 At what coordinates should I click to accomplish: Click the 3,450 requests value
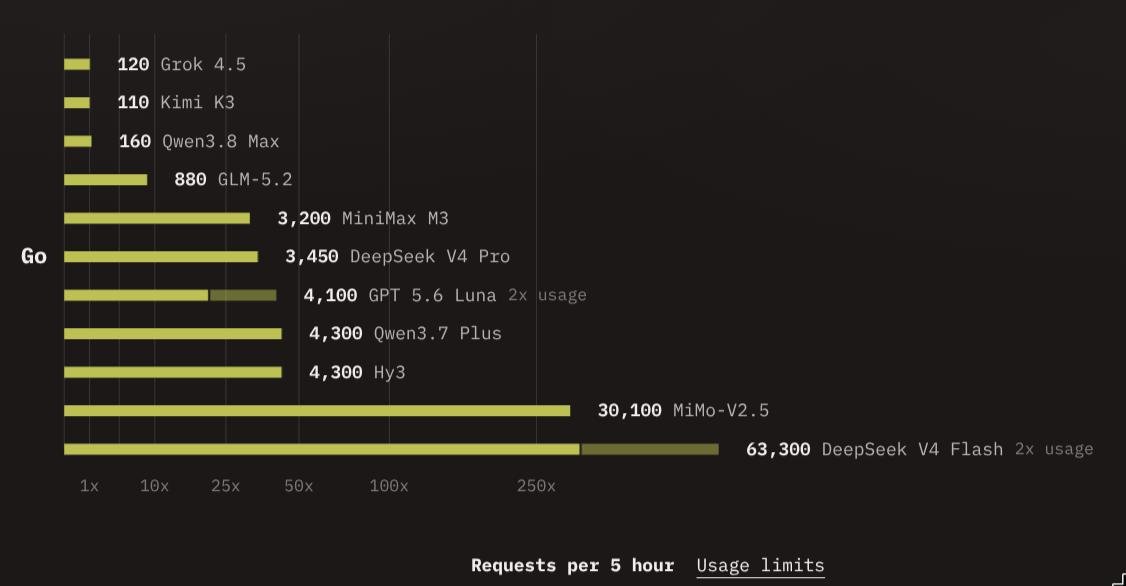click(x=312, y=257)
